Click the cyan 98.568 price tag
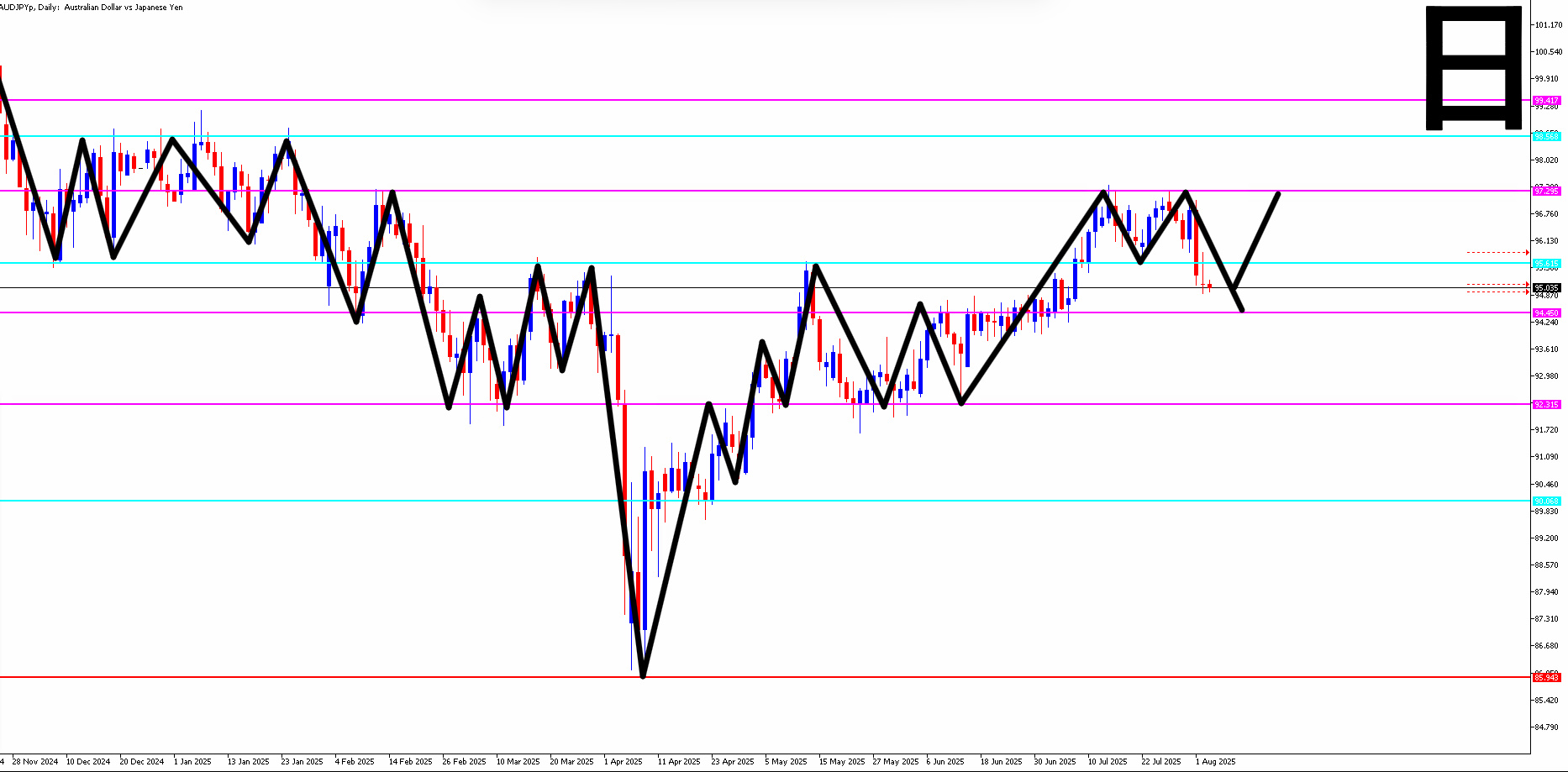The width and height of the screenshot is (1568, 772). pyautogui.click(x=1546, y=136)
